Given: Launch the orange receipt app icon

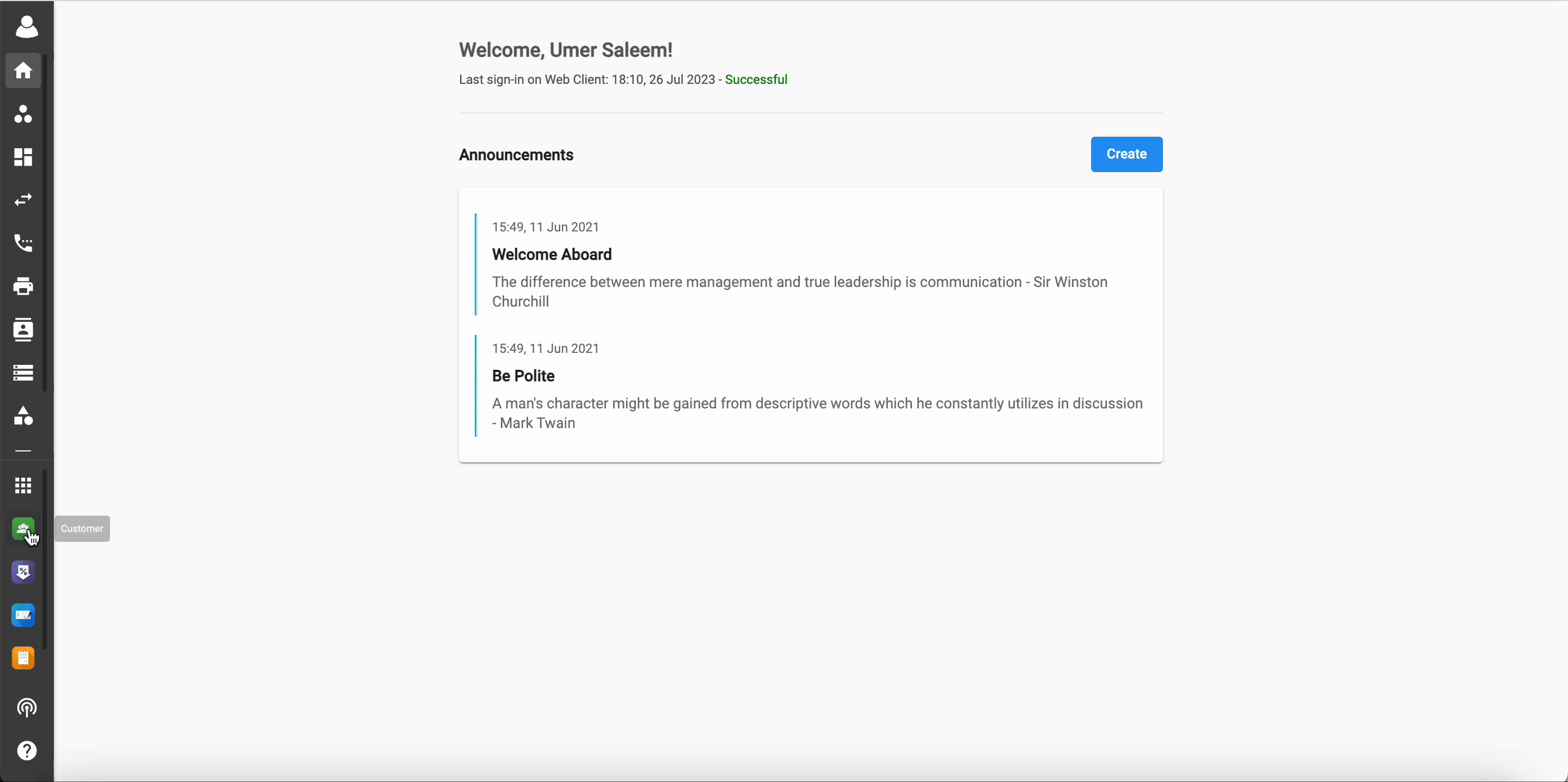Looking at the screenshot, I should 23,658.
